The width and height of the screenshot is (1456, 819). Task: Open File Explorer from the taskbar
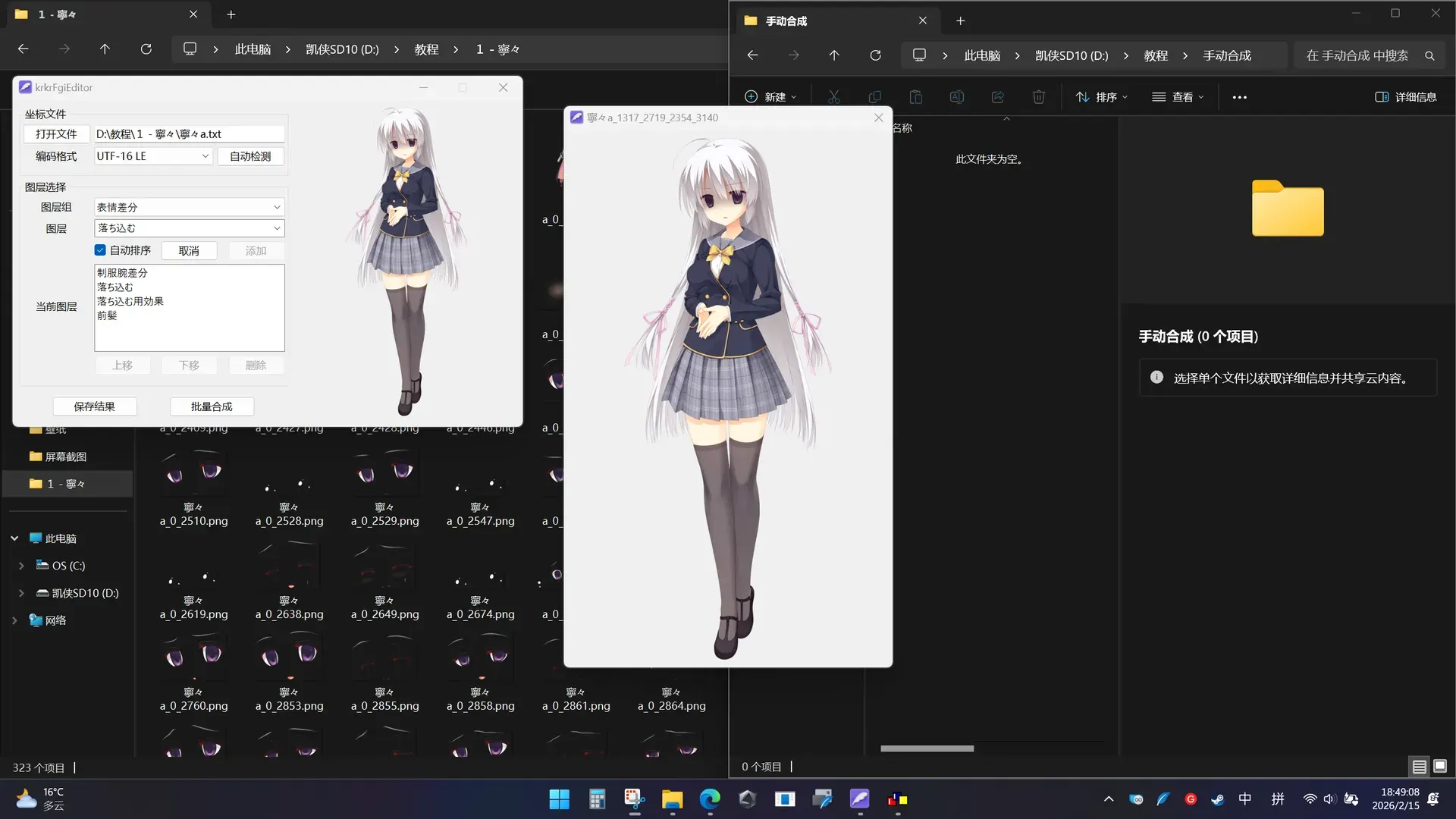click(672, 799)
